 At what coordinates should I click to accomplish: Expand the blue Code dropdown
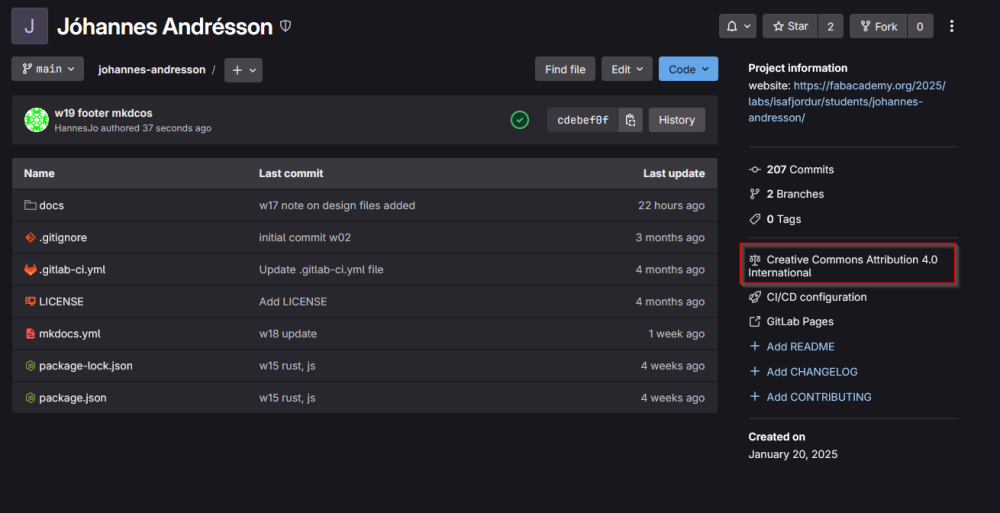[x=688, y=69]
